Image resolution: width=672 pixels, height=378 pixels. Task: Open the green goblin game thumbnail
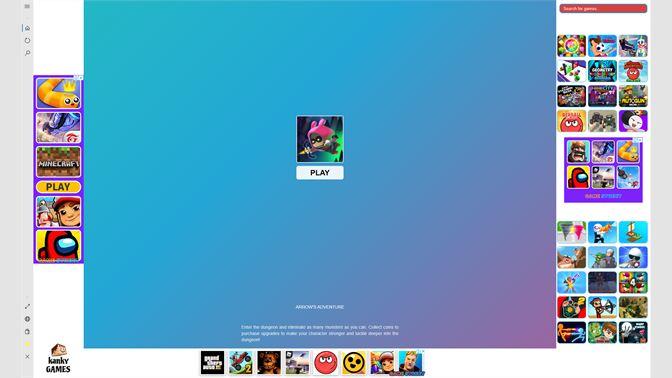pyautogui.click(x=602, y=257)
